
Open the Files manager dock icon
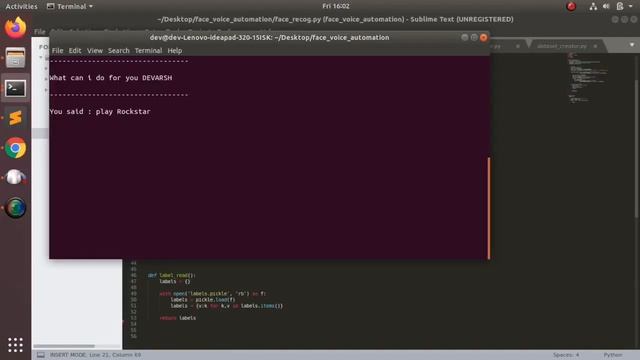pyautogui.click(x=16, y=58)
